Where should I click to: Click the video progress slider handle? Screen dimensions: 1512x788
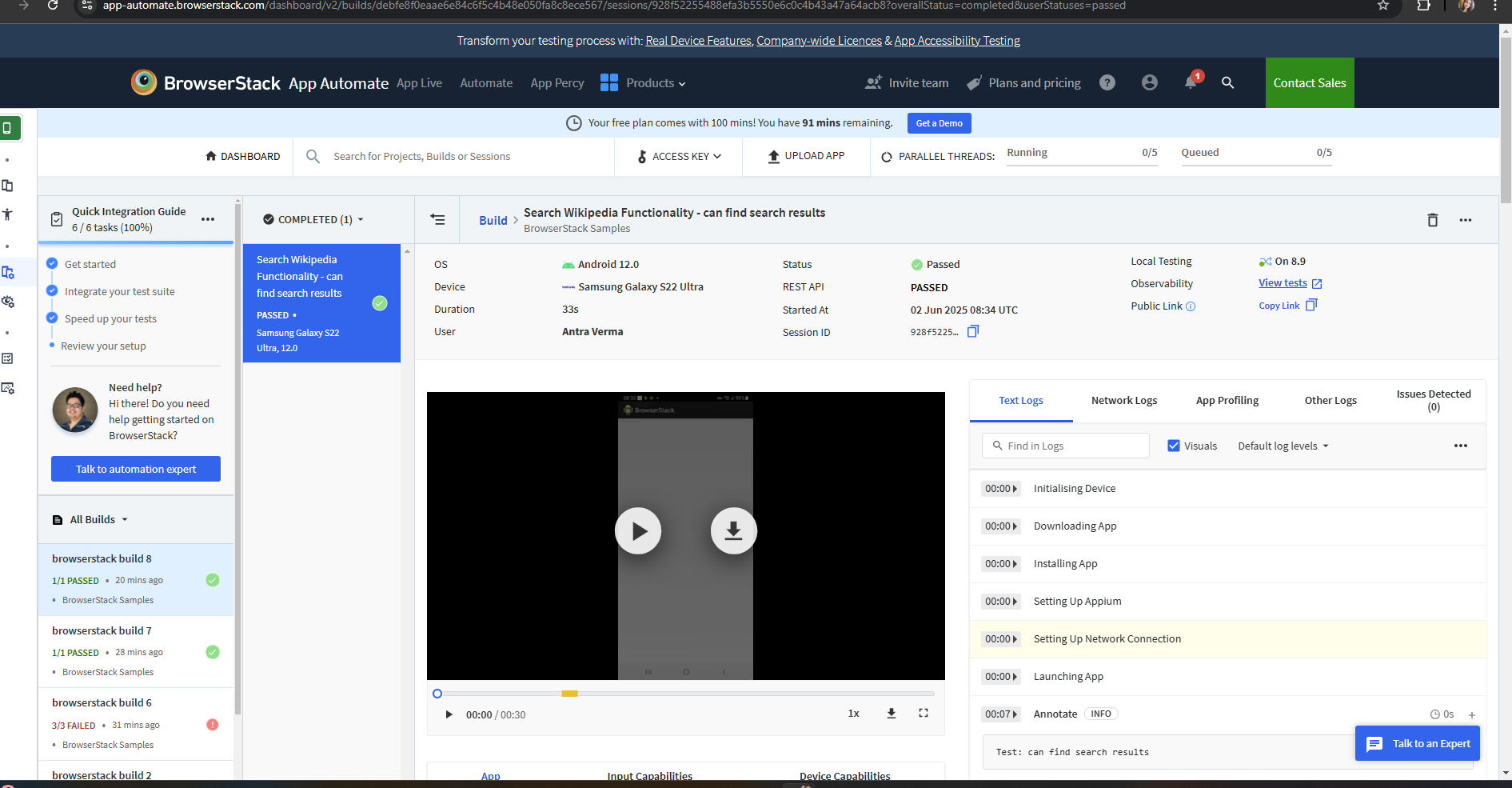(x=437, y=694)
